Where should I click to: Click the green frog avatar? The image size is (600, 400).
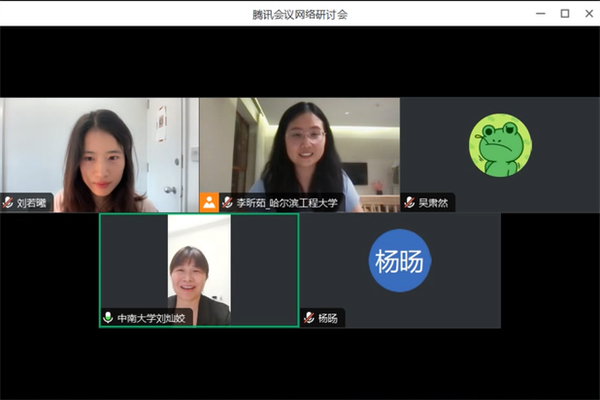[499, 146]
